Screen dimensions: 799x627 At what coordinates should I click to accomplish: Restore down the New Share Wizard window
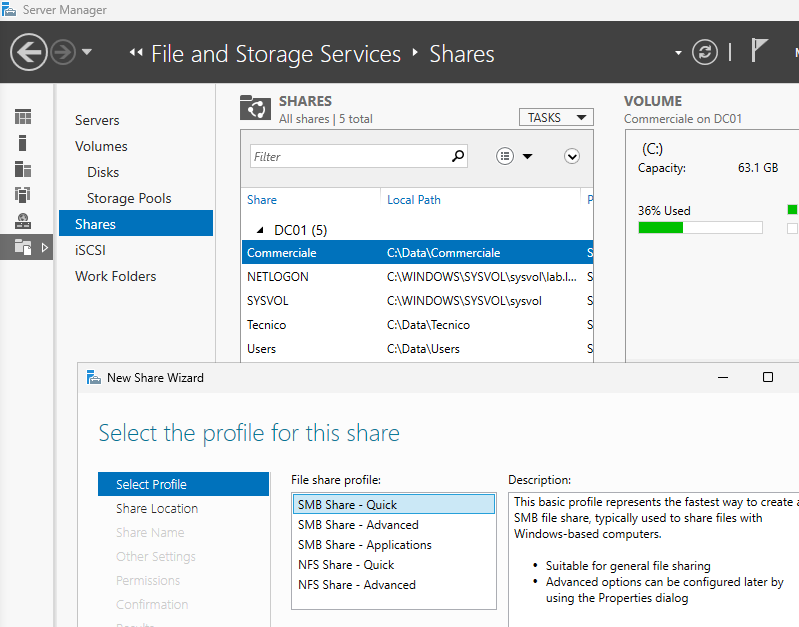point(767,377)
